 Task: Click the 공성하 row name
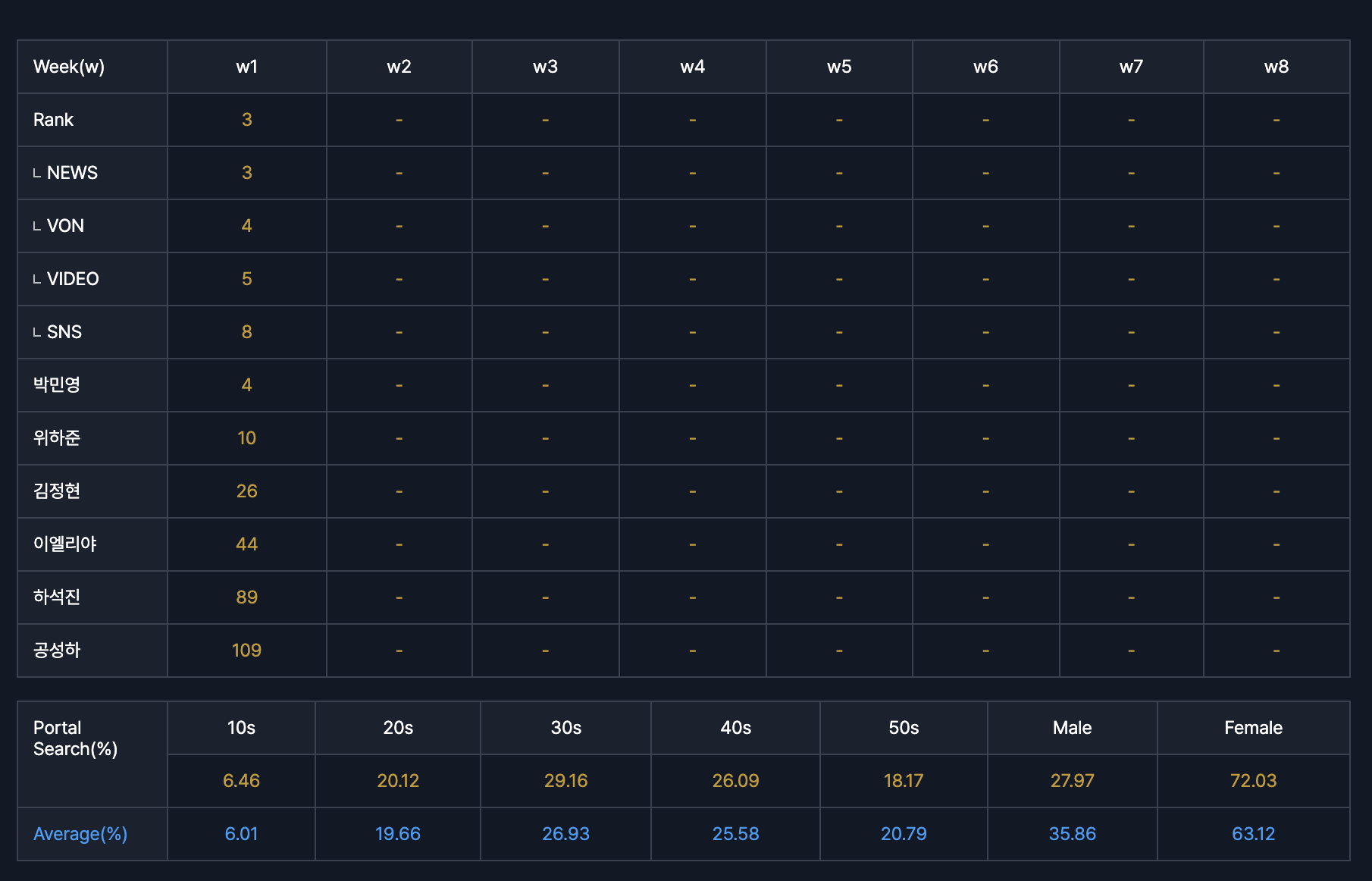(x=57, y=651)
